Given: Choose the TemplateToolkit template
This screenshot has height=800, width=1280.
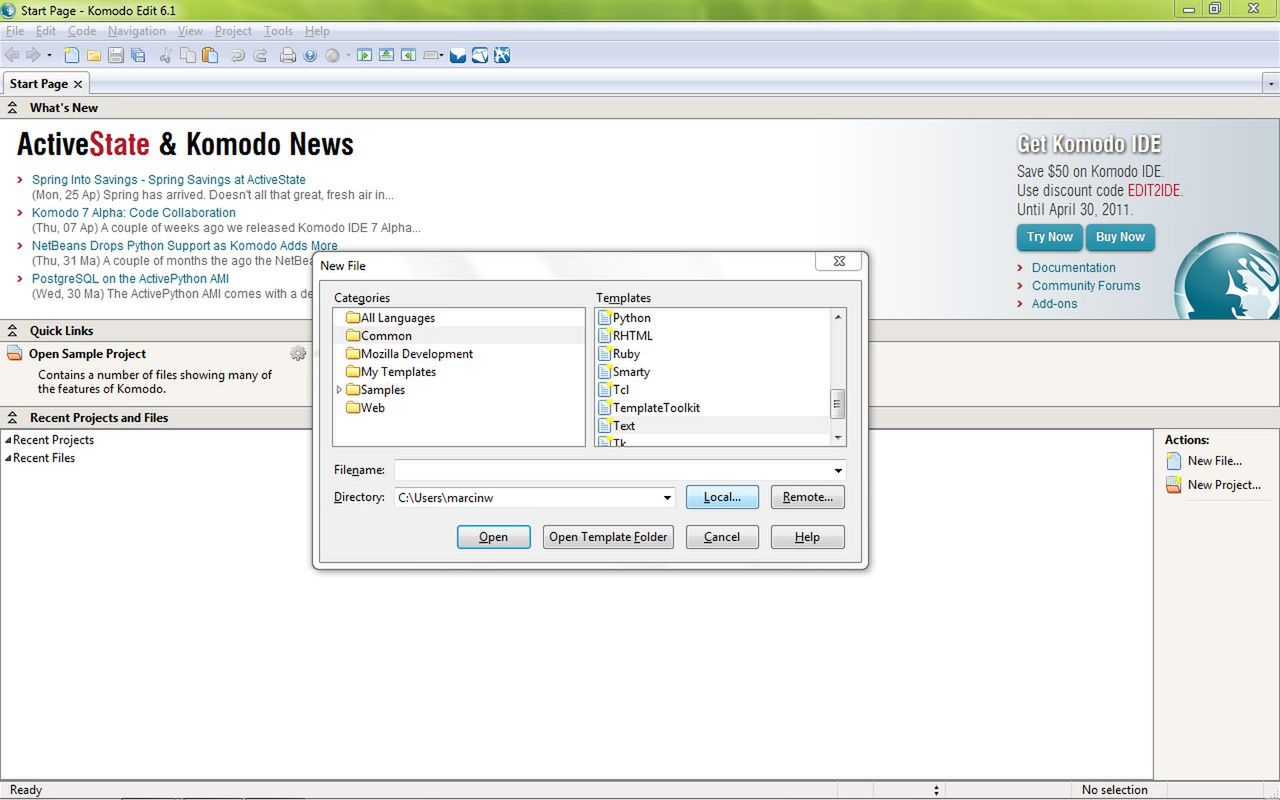Looking at the screenshot, I should [649, 408].
